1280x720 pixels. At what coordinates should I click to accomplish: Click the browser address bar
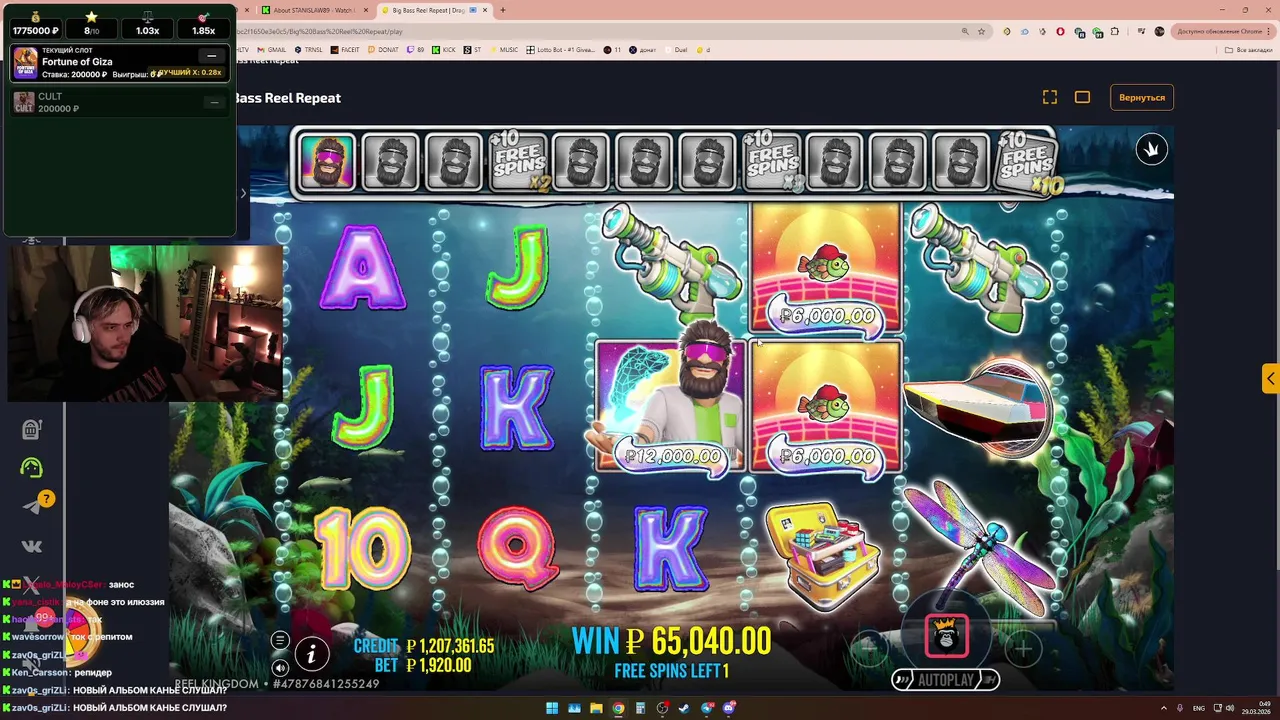point(600,31)
